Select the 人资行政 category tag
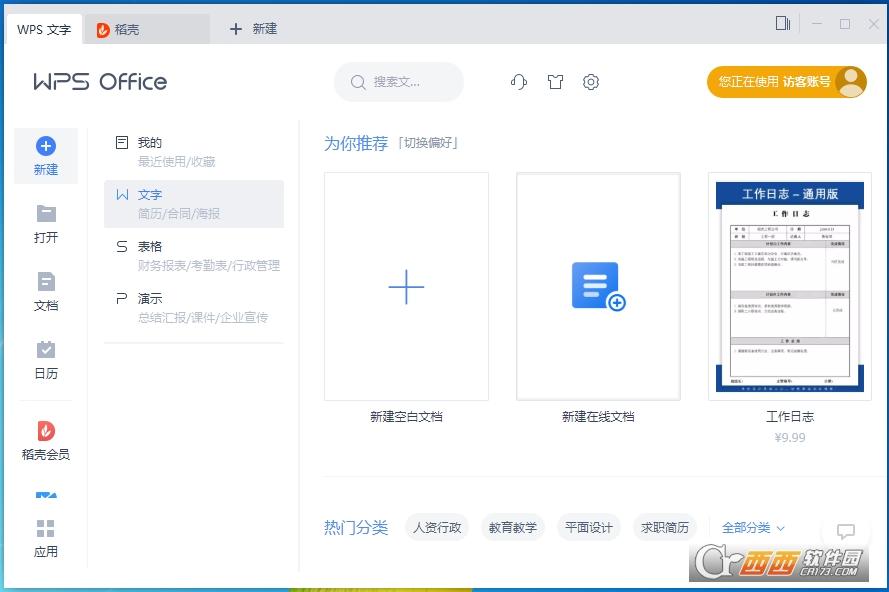Screen dimensions: 889x592 point(437,528)
